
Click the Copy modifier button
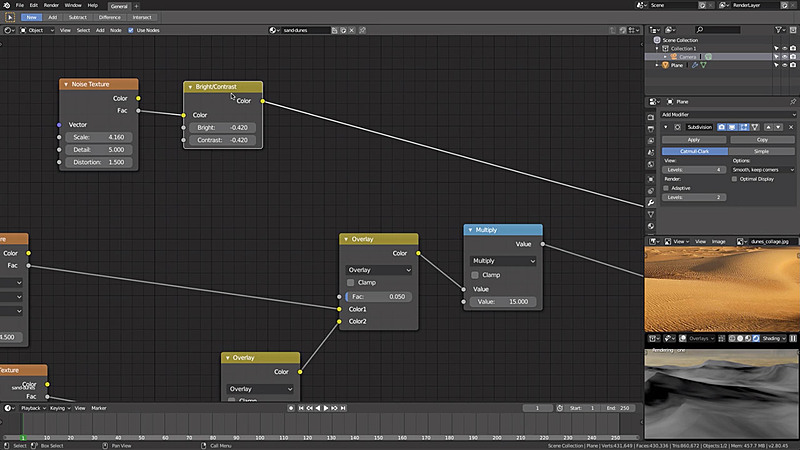(x=762, y=140)
